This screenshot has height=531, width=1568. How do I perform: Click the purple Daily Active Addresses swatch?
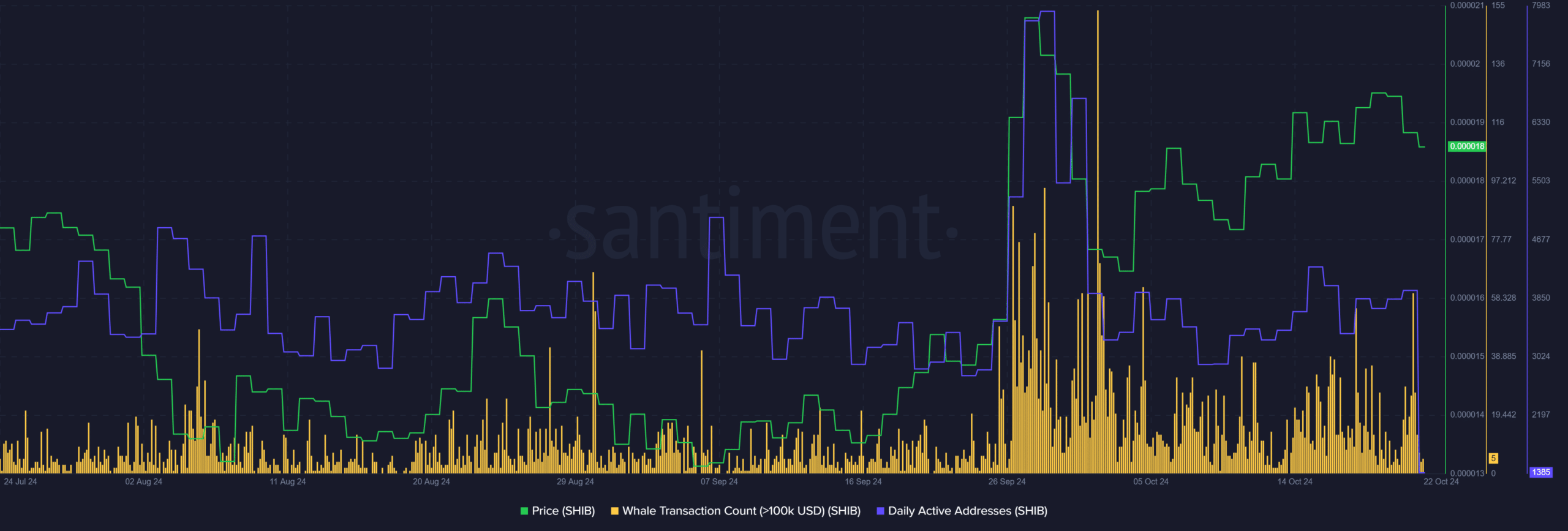(881, 511)
